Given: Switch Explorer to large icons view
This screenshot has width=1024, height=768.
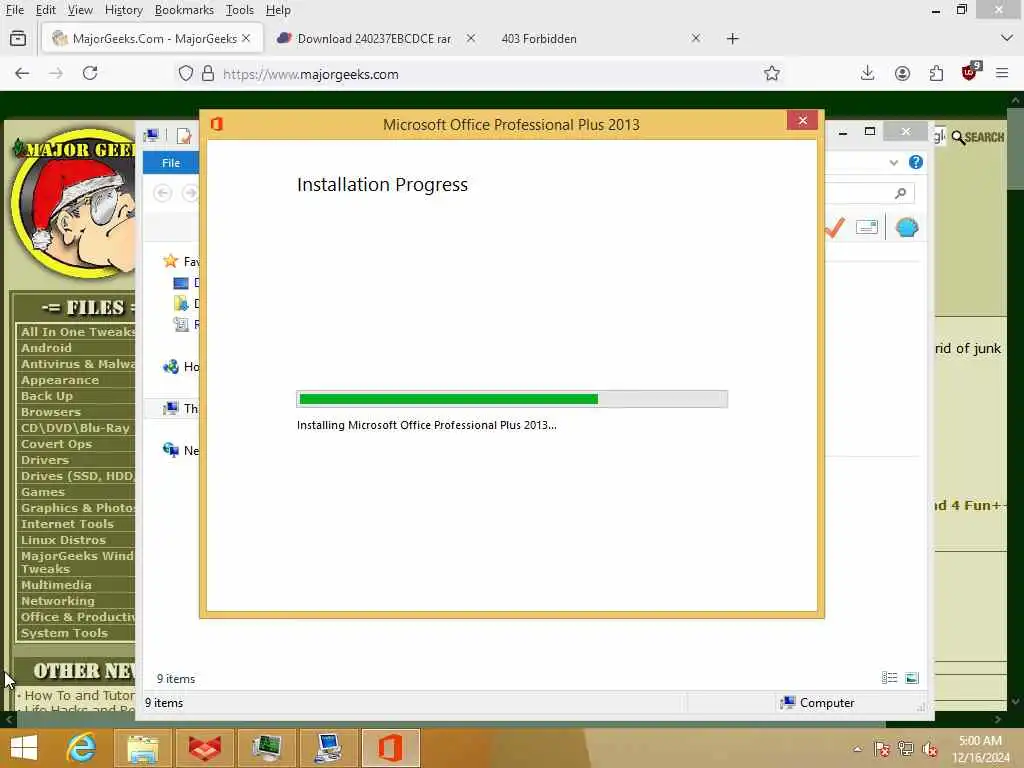Looking at the screenshot, I should coord(912,678).
